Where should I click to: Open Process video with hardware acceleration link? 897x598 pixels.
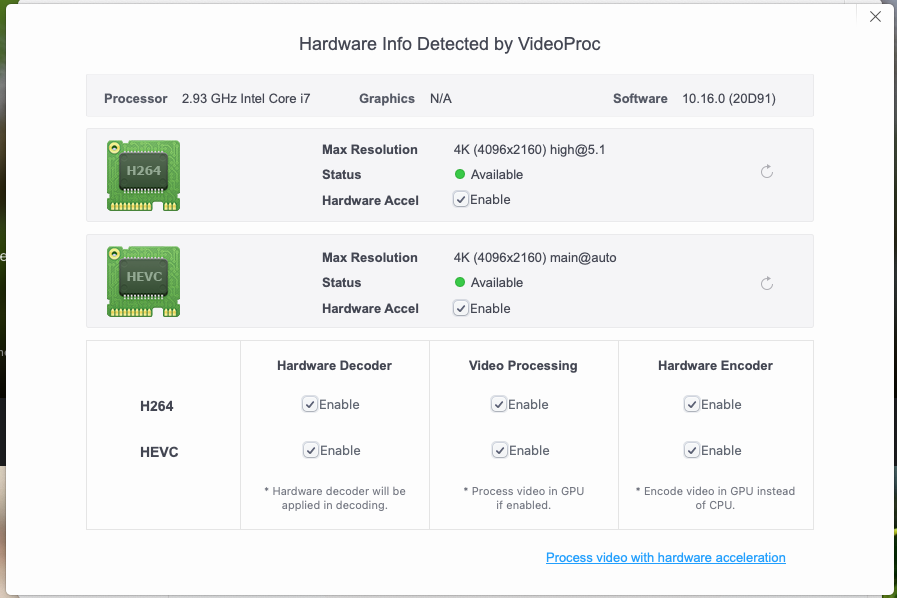point(665,558)
